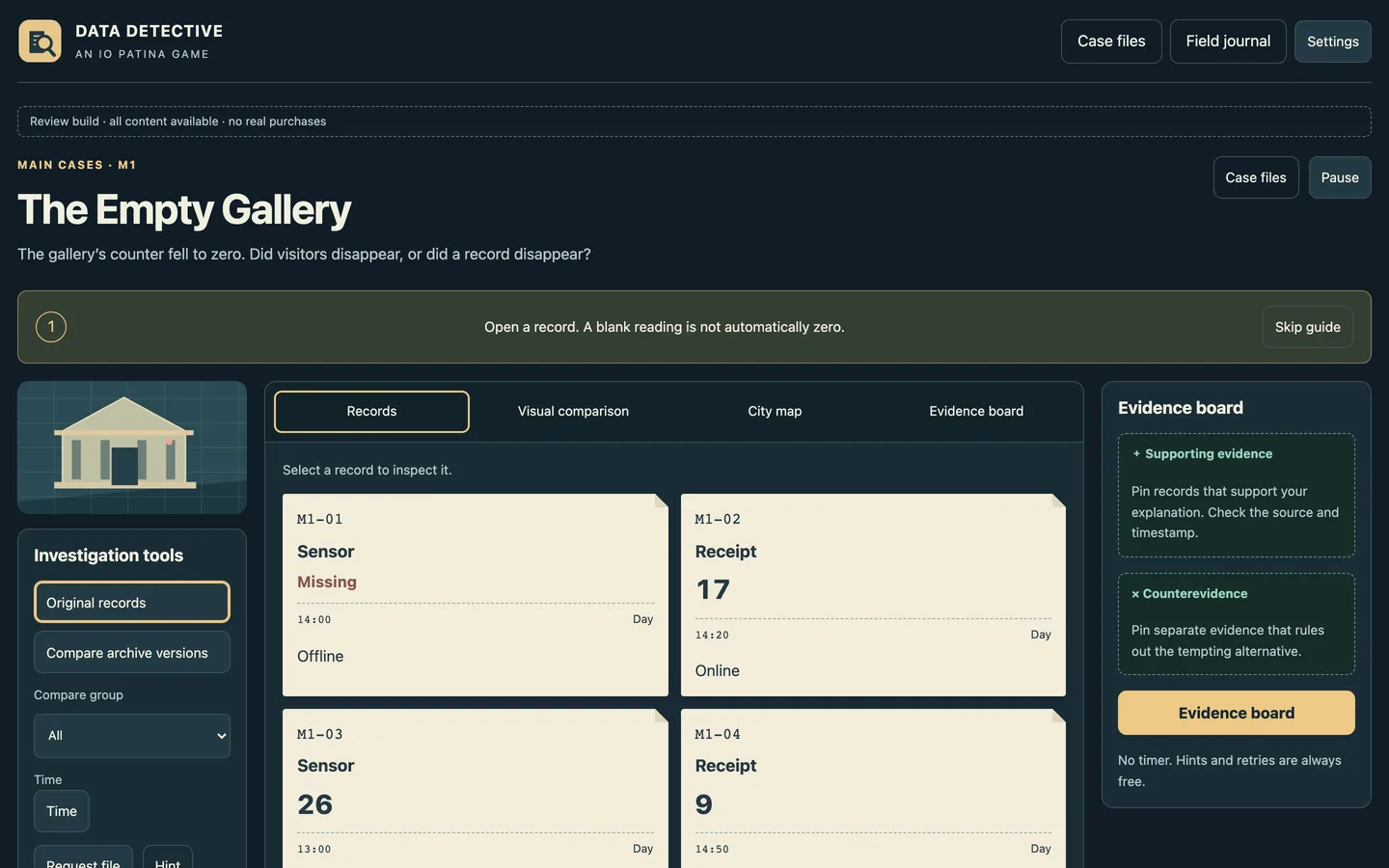Select Original records tool
The width and height of the screenshot is (1389, 868).
132,603
